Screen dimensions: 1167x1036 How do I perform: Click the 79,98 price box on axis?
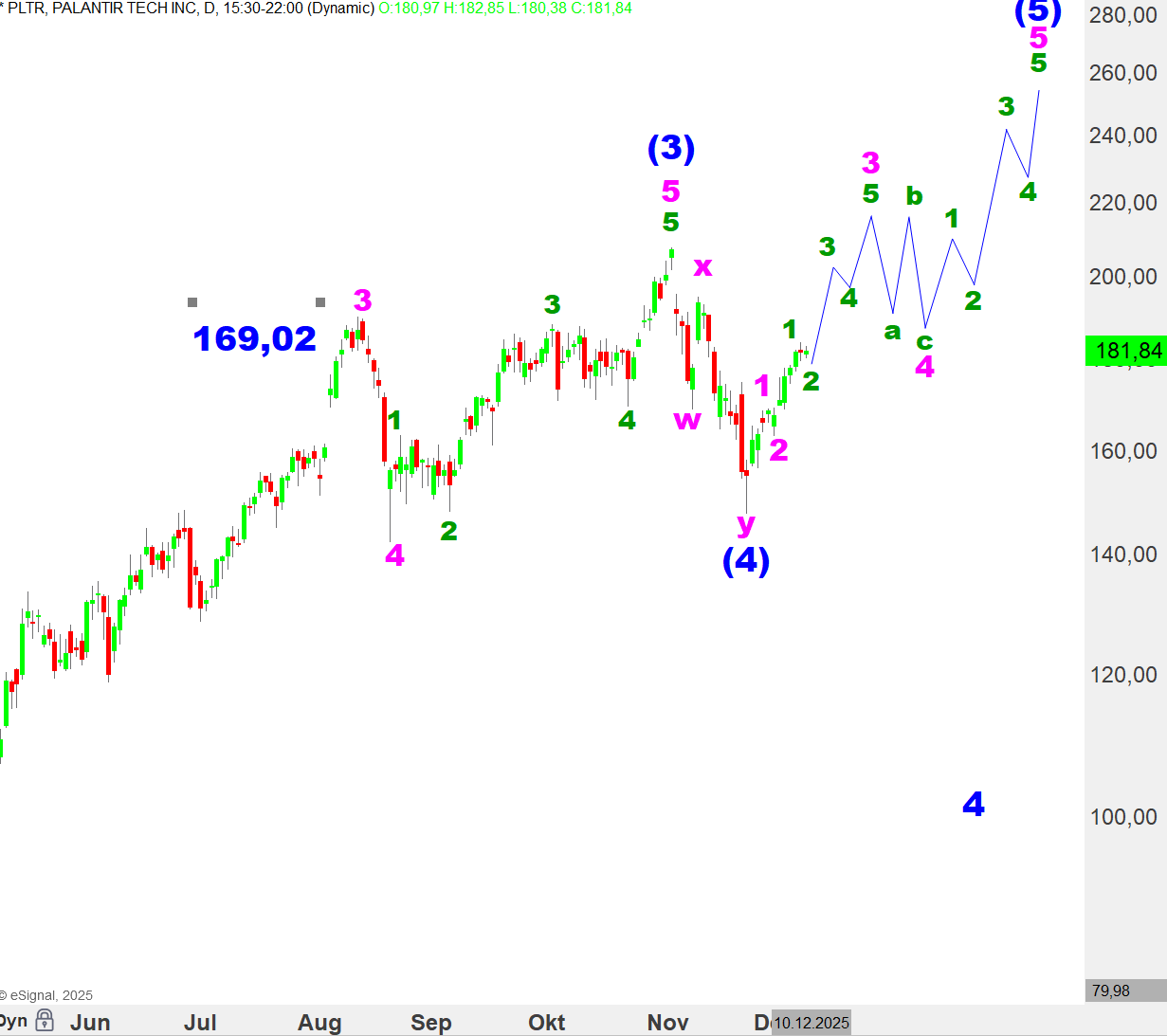1111,991
